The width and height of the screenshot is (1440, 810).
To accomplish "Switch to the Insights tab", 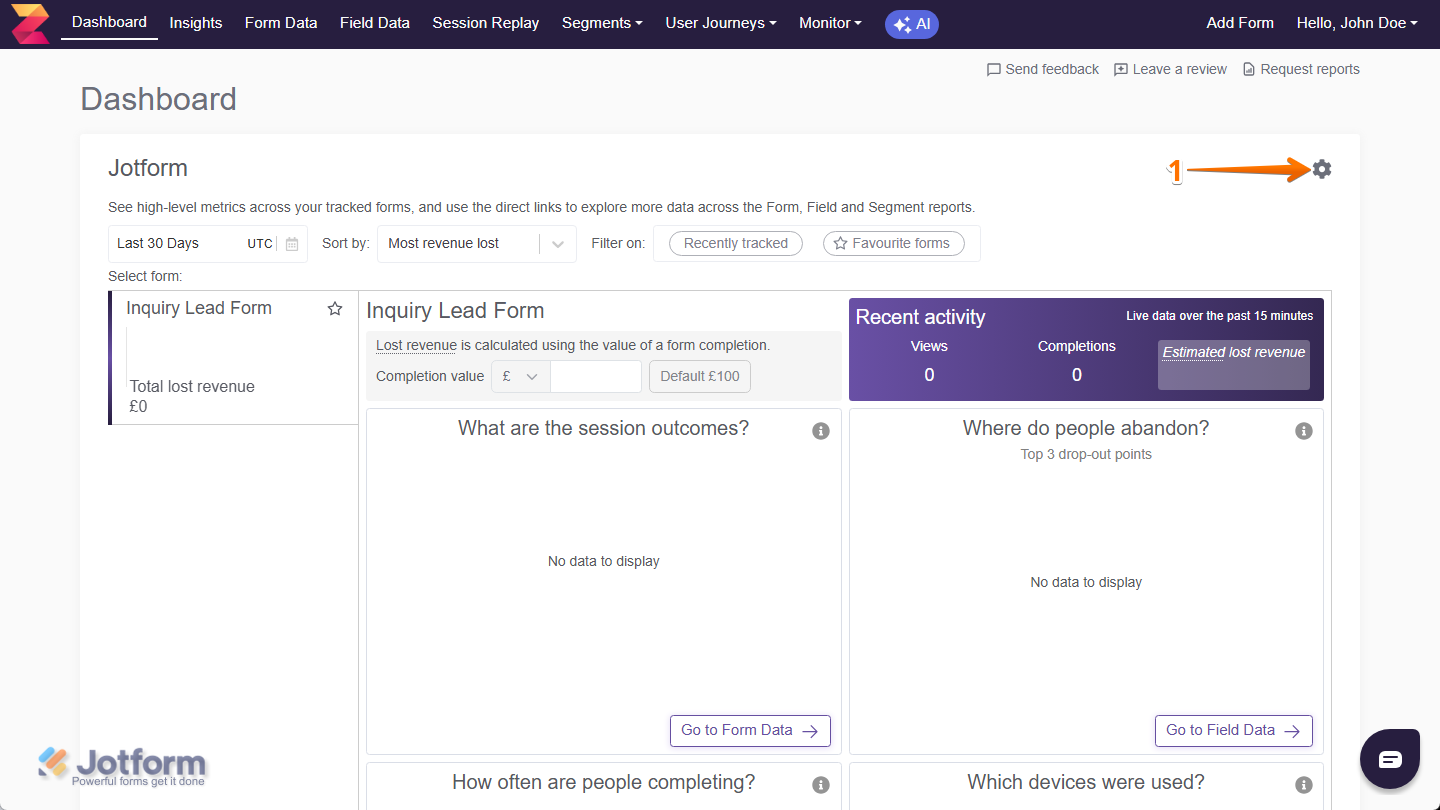I will coord(196,23).
